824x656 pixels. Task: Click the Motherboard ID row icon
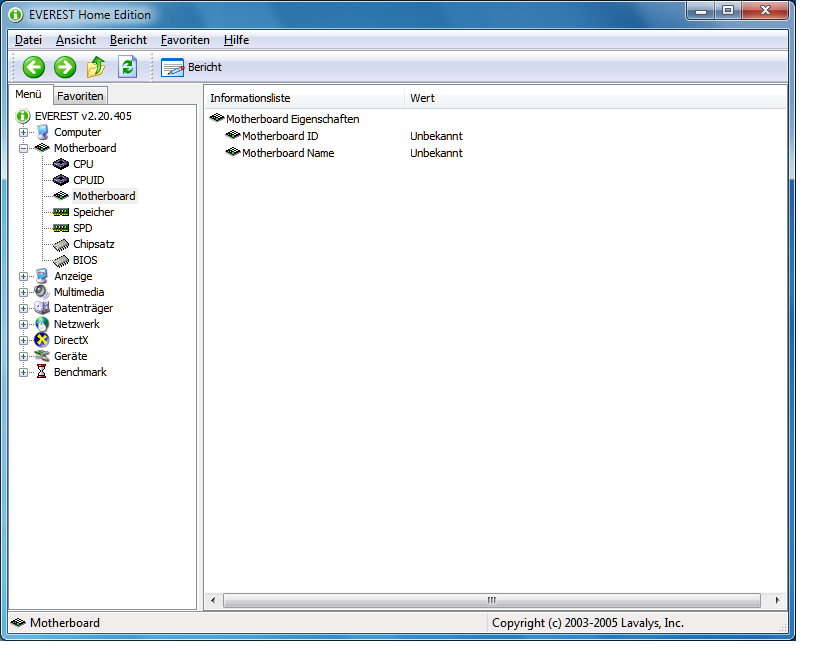click(x=233, y=135)
